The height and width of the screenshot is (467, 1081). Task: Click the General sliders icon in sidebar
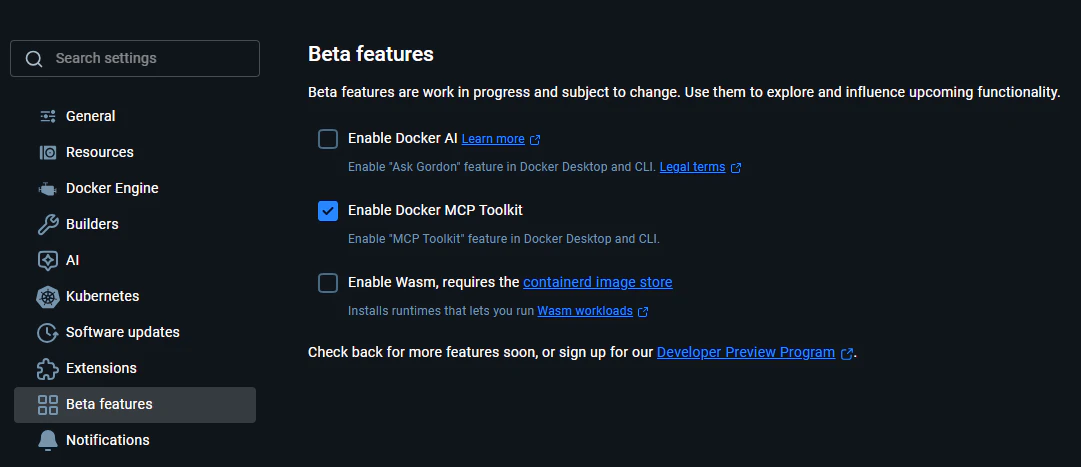[x=47, y=116]
